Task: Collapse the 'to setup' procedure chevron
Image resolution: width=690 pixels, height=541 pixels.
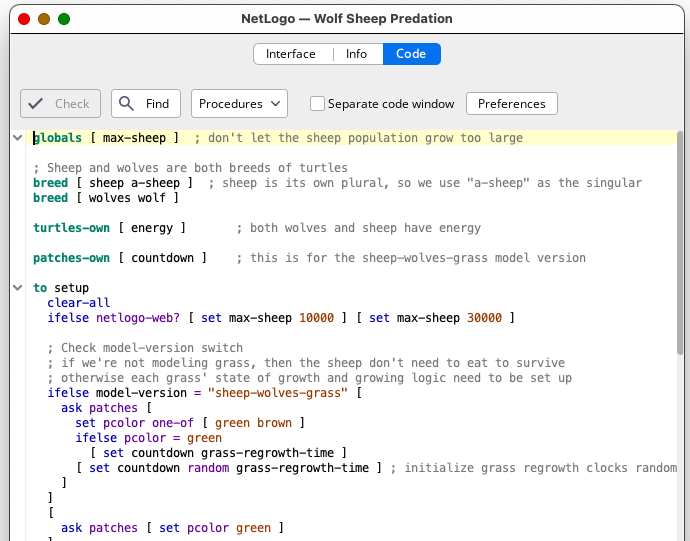Action: 18,288
